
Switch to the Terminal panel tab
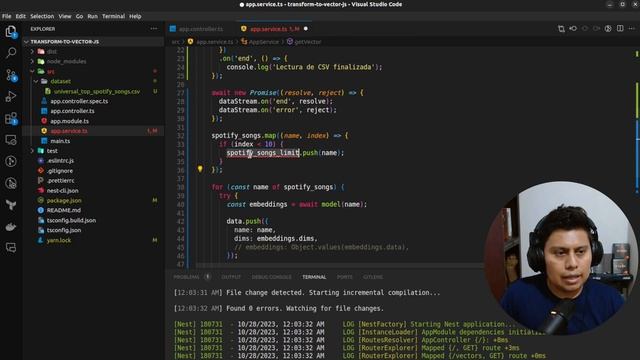click(x=314, y=277)
